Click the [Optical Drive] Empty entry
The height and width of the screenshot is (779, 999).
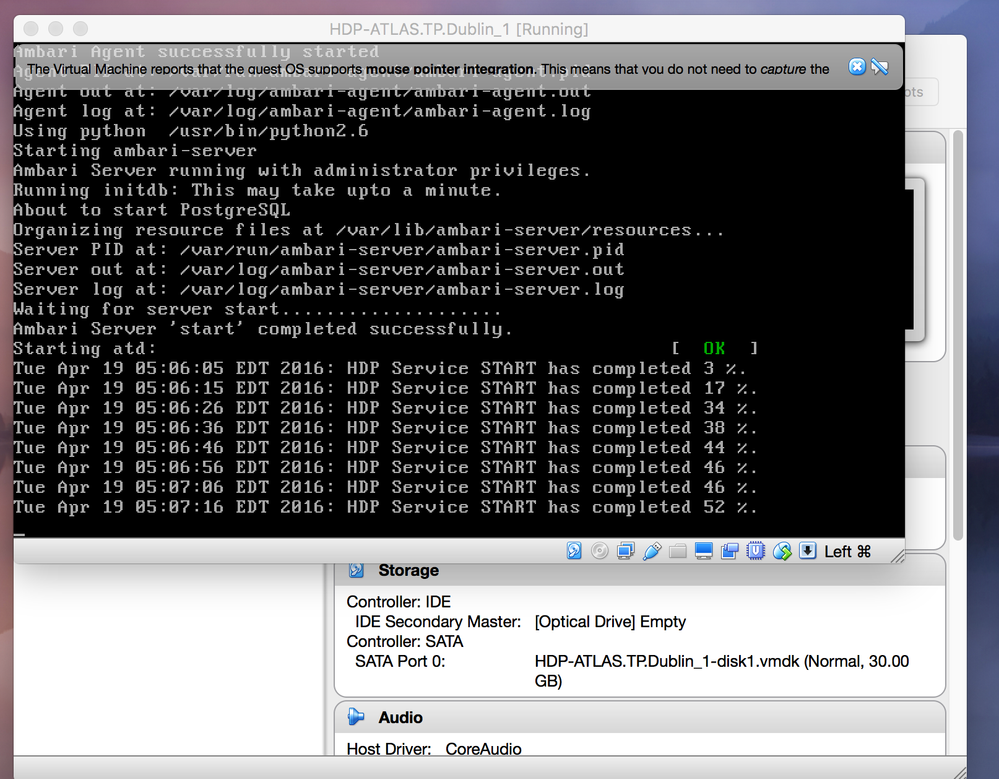pyautogui.click(x=610, y=622)
